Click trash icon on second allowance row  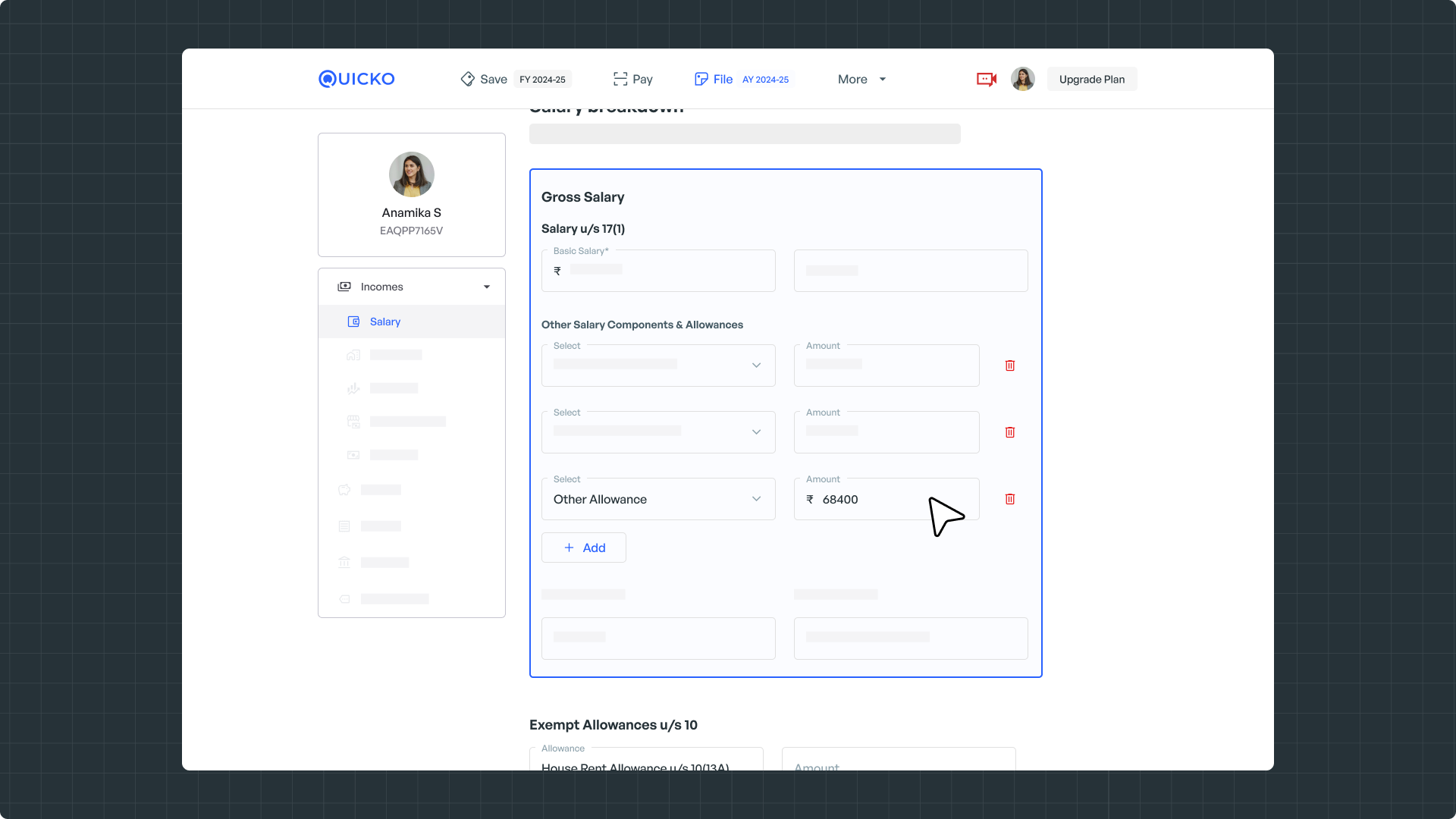(x=1009, y=432)
